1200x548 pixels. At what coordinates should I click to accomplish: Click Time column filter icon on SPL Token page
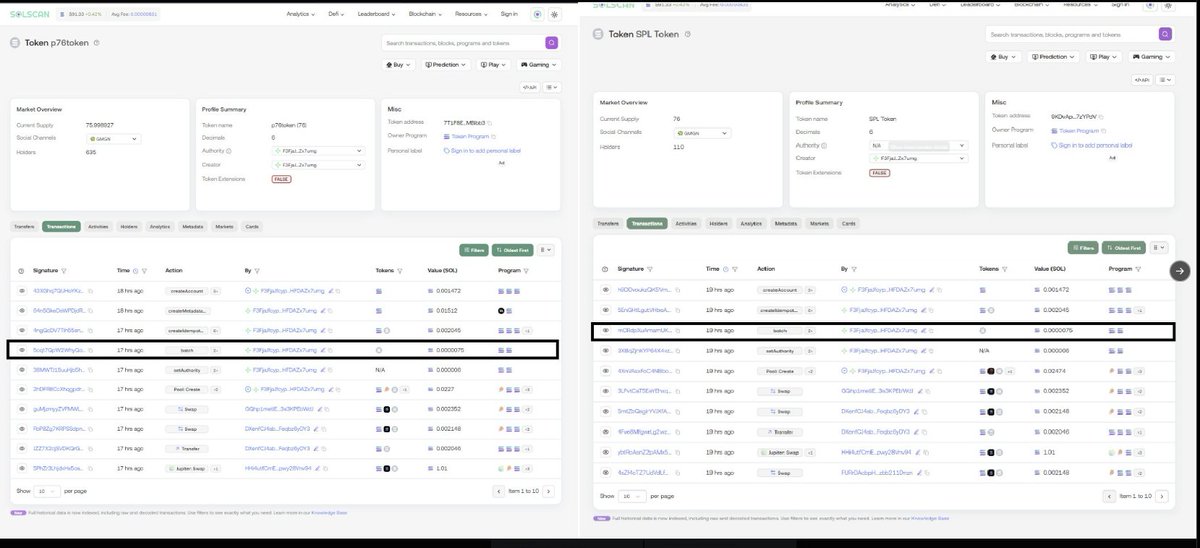pyautogui.click(x=734, y=269)
